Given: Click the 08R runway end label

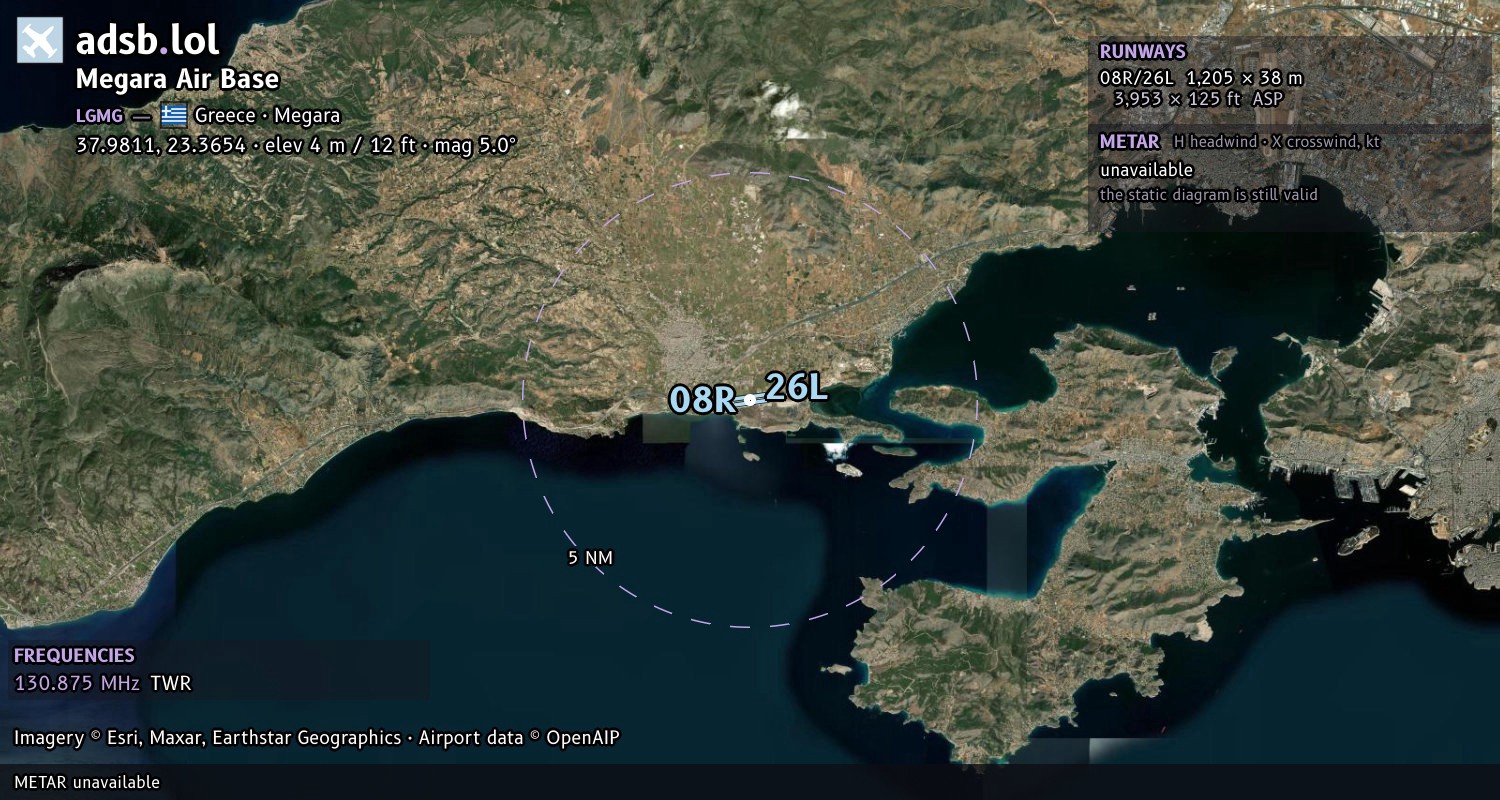Looking at the screenshot, I should (x=703, y=399).
